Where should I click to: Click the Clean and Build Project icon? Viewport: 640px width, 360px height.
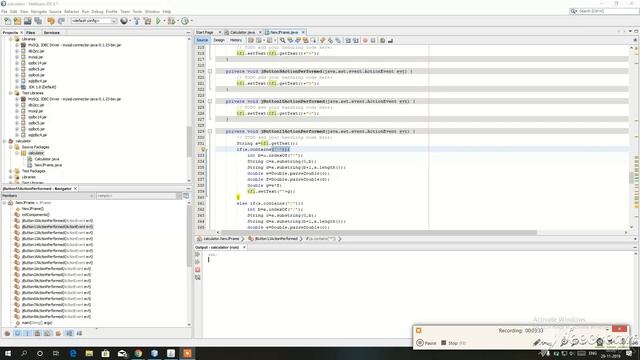[x=147, y=21]
